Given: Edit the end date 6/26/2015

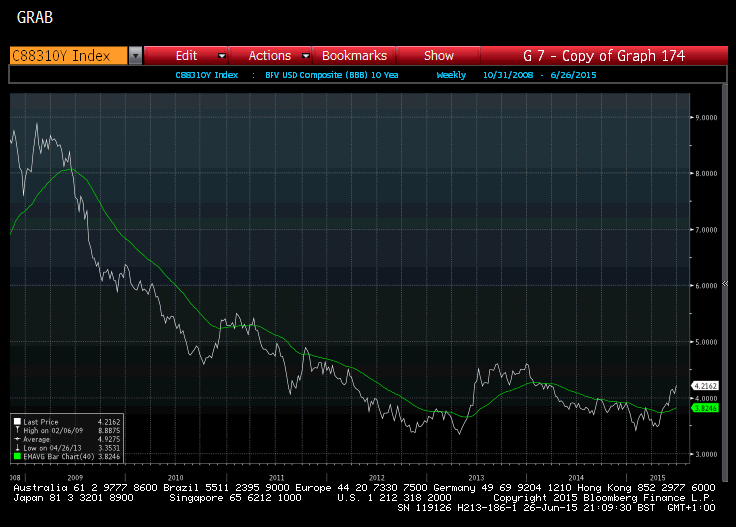Looking at the screenshot, I should pyautogui.click(x=573, y=75).
